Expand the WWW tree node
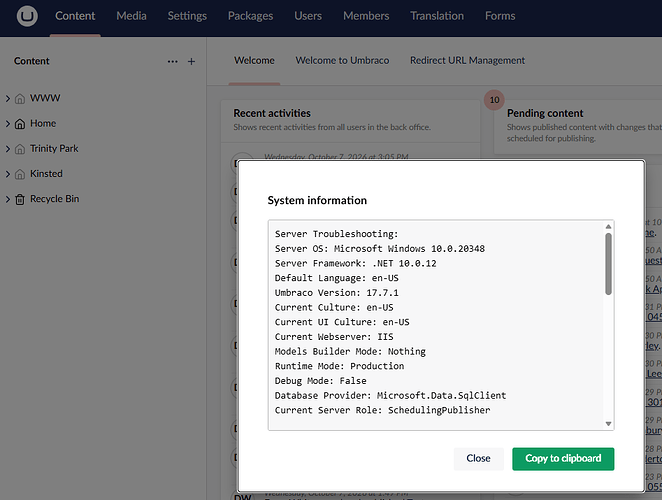Image resolution: width=662 pixels, height=500 pixels. point(8,98)
